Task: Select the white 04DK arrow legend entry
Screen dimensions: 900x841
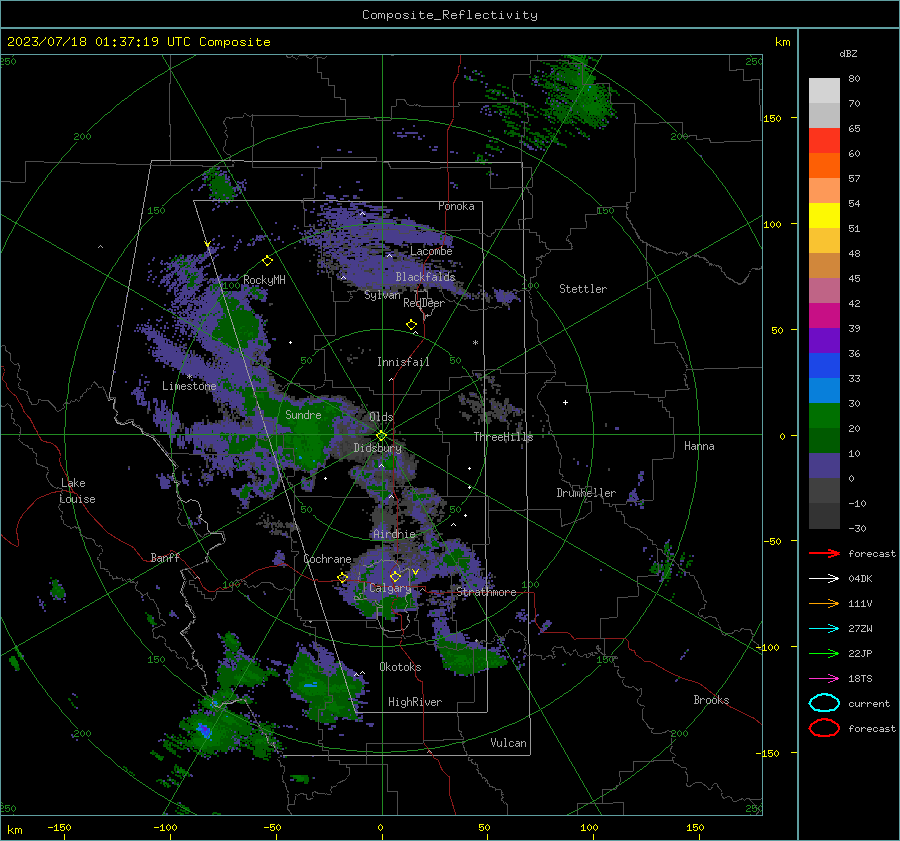Action: (824, 578)
